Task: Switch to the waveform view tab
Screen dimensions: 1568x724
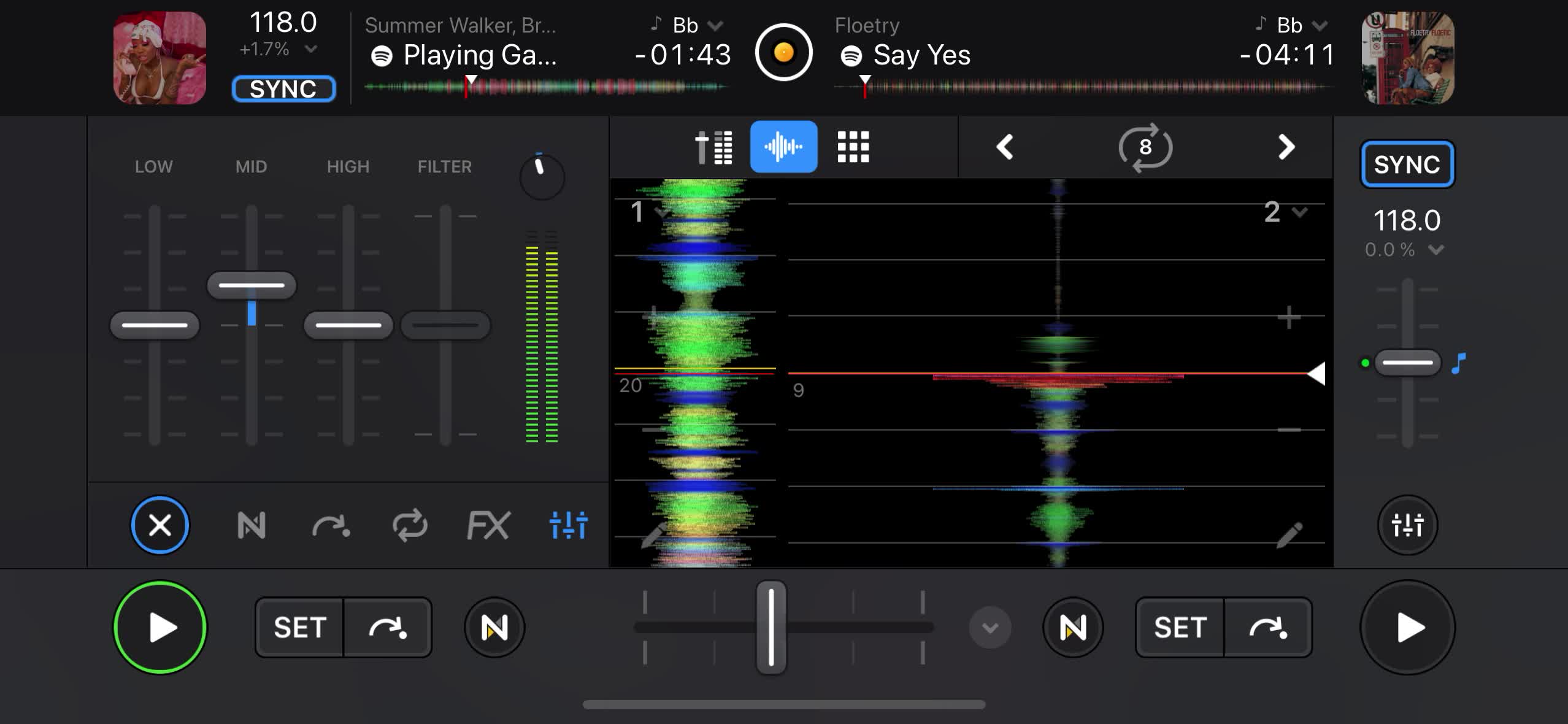Action: [783, 147]
